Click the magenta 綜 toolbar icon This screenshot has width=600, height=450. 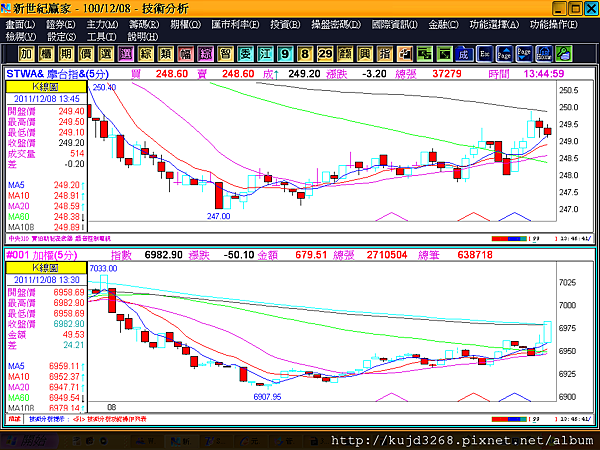pos(205,54)
